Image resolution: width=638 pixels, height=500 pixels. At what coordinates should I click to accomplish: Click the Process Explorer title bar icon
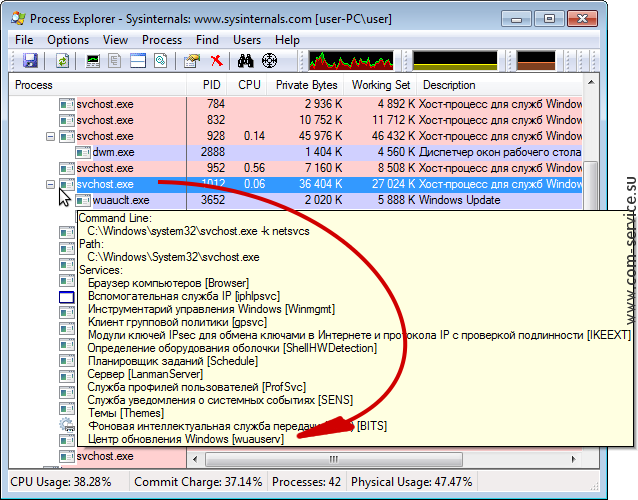19,18
